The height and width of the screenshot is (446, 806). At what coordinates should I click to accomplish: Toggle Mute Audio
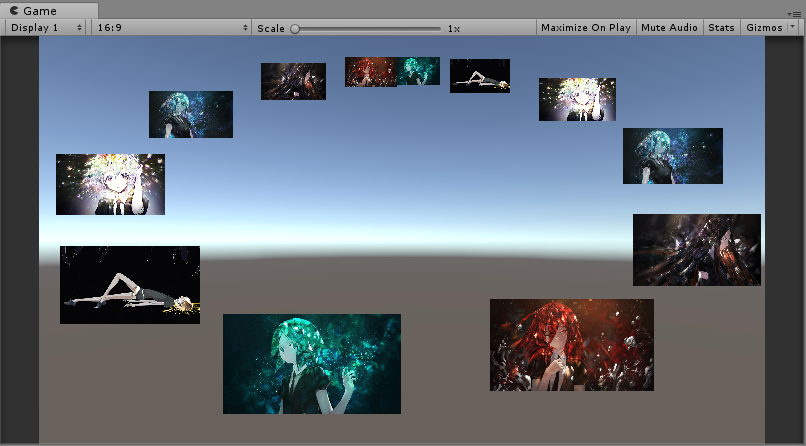click(669, 28)
